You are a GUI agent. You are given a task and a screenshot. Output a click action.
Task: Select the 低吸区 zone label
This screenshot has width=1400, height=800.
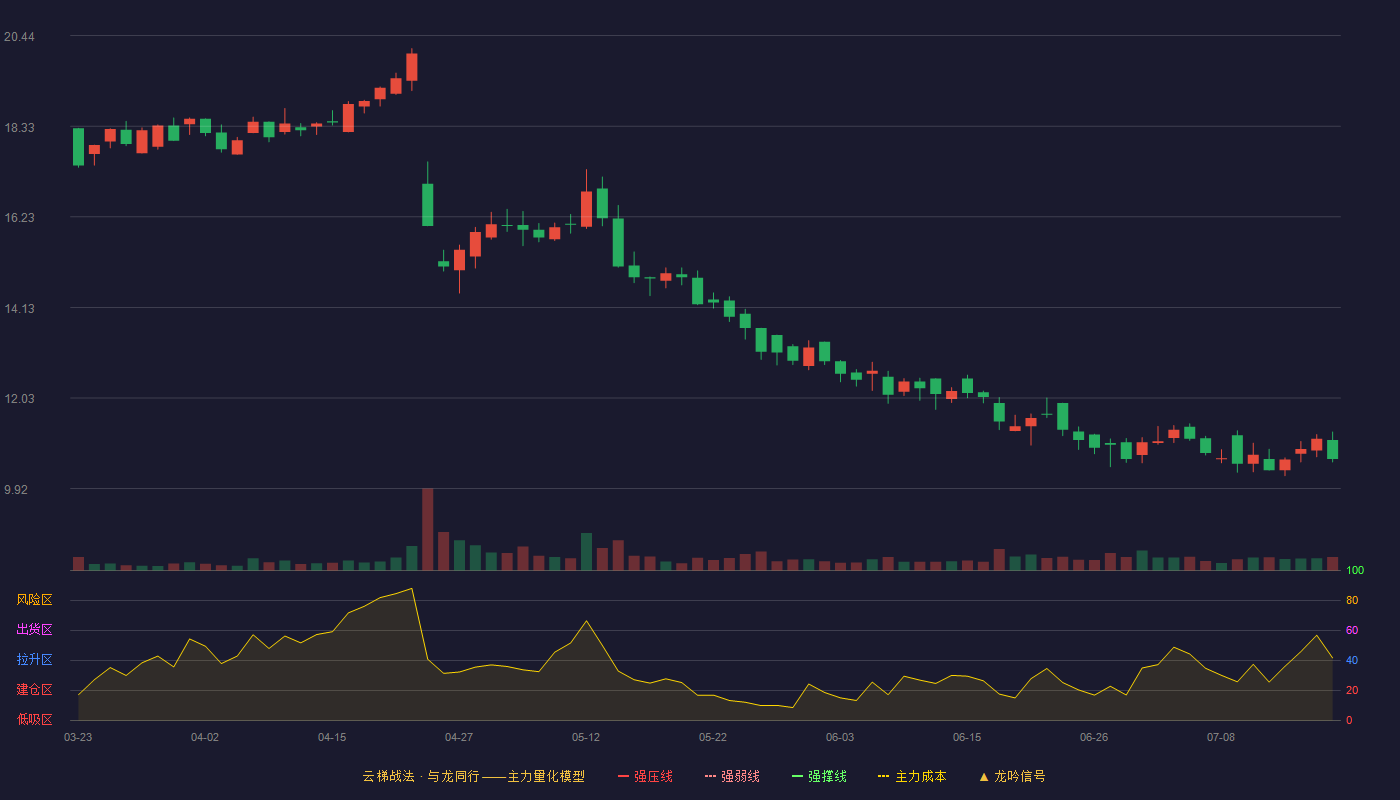34,719
